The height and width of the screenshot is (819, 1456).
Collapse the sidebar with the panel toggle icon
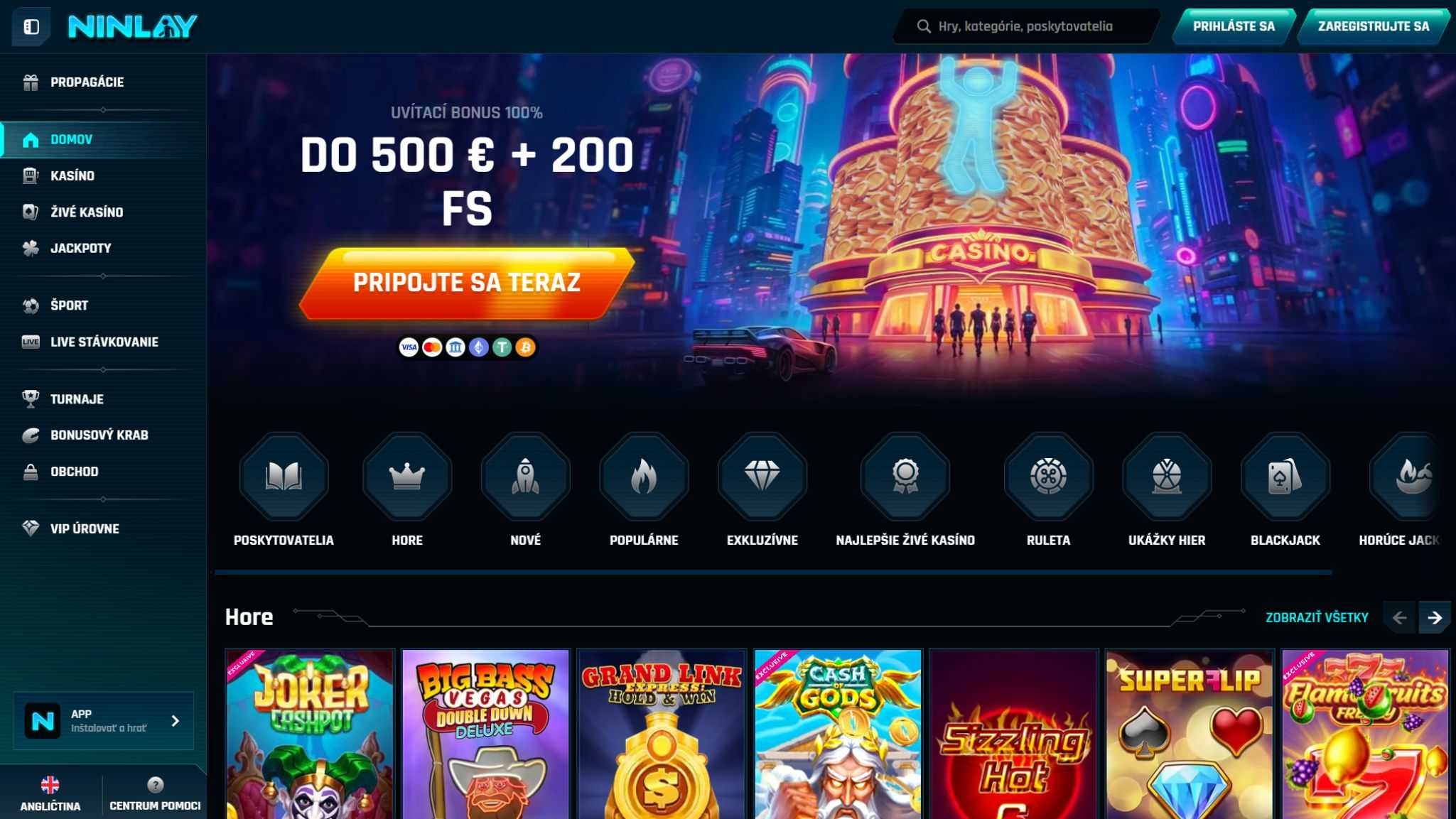pos(31,26)
